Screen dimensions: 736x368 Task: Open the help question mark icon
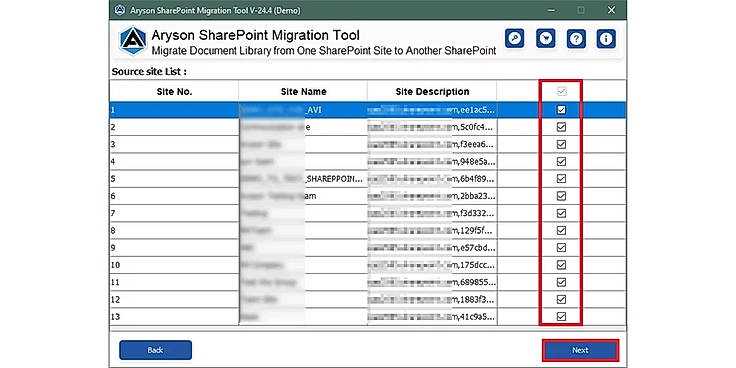pos(576,39)
